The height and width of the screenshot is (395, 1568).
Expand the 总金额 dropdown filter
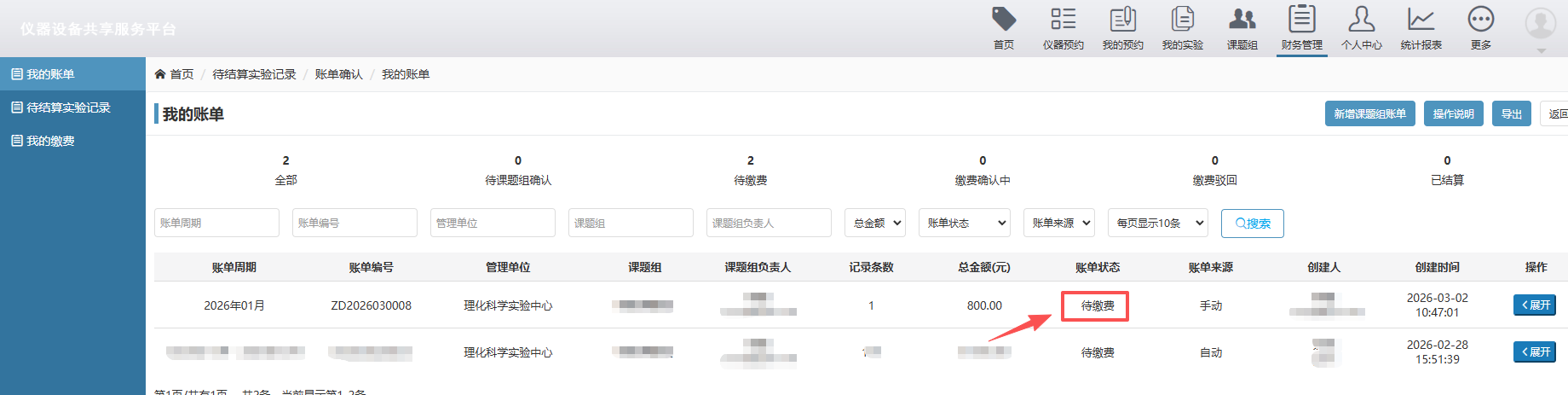coord(875,223)
